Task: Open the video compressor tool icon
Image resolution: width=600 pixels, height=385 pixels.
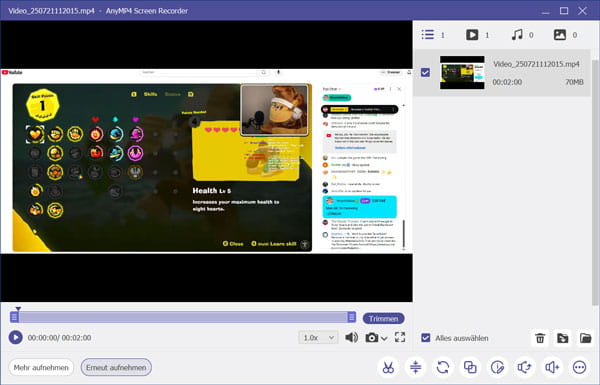Action: coord(415,367)
